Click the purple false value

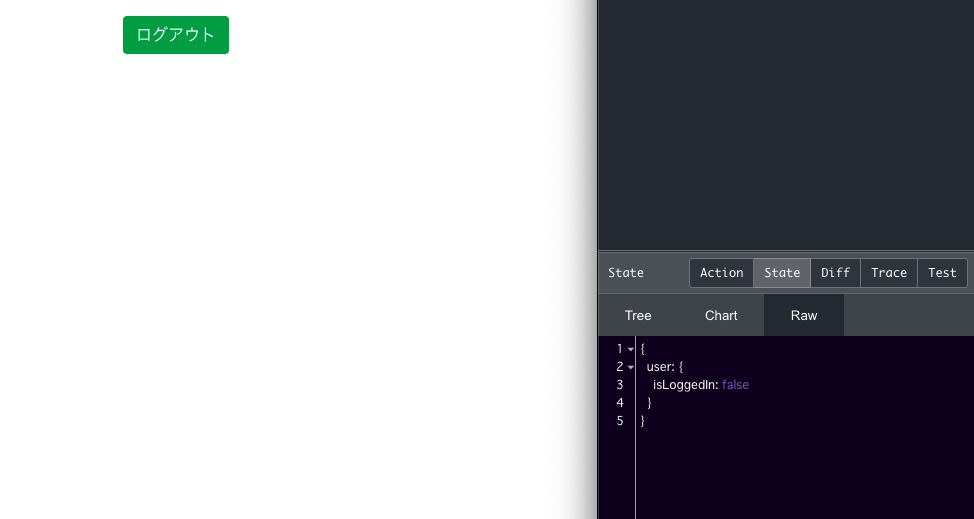click(735, 385)
